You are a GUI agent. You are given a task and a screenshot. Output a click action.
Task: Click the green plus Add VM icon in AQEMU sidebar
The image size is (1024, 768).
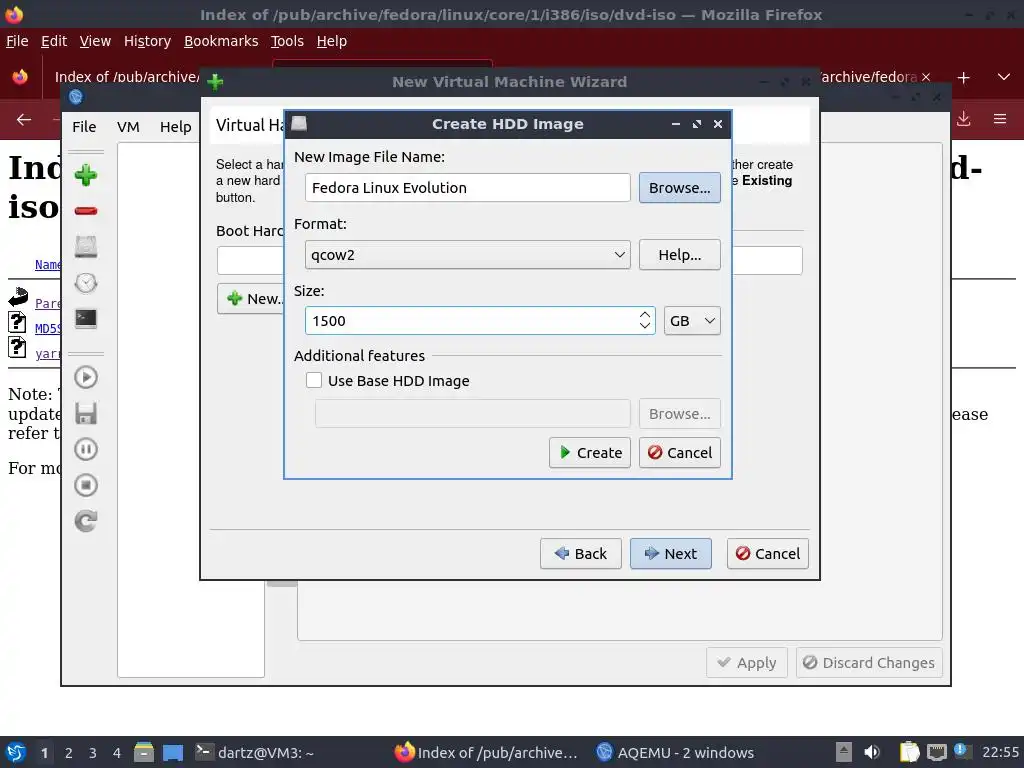tap(86, 175)
